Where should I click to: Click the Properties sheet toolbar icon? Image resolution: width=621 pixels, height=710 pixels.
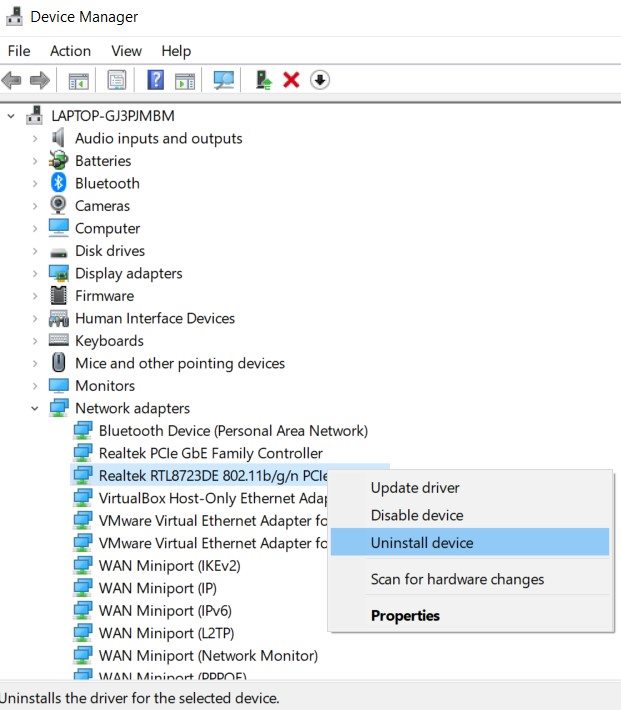pyautogui.click(x=117, y=80)
